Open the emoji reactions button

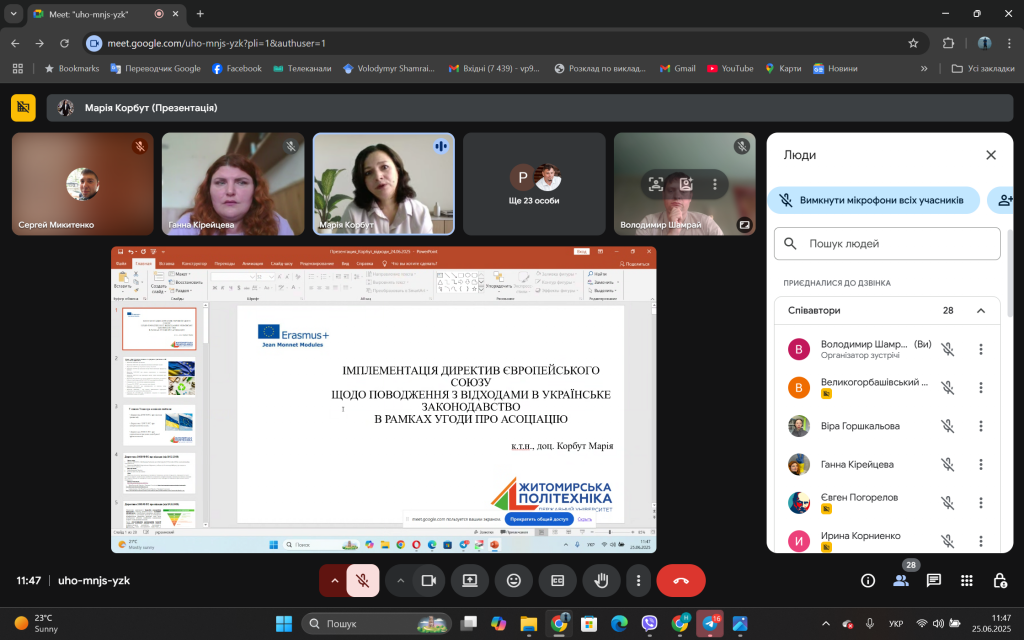coord(514,581)
